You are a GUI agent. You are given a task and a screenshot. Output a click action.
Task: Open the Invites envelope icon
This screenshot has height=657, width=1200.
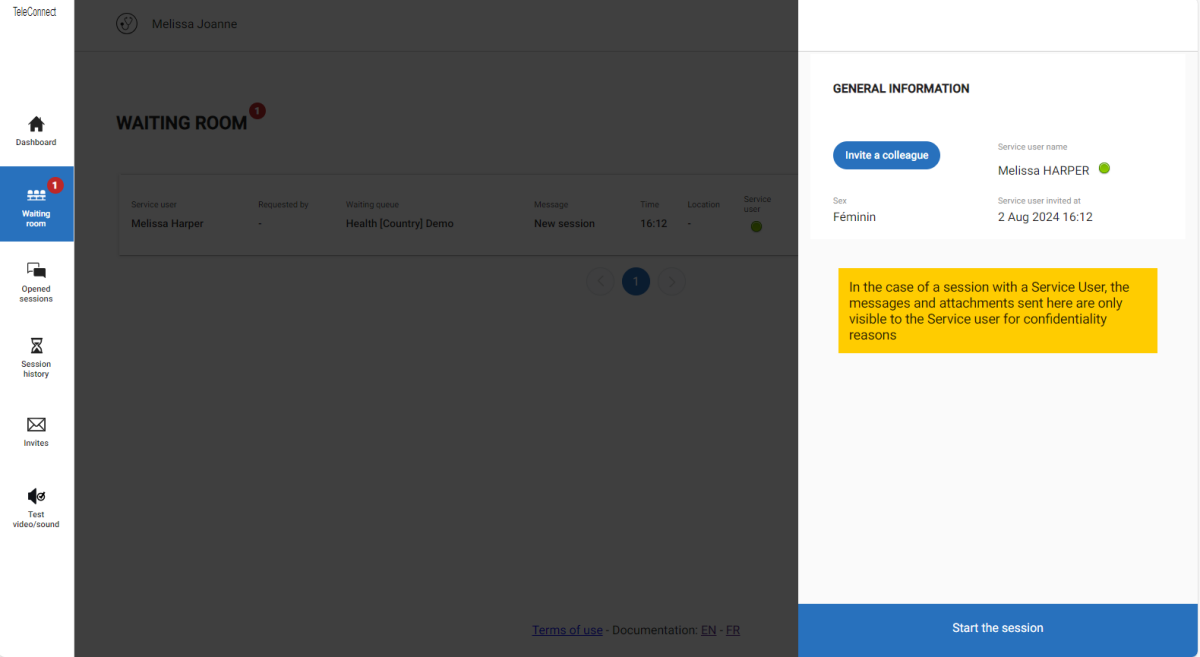pyautogui.click(x=36, y=425)
